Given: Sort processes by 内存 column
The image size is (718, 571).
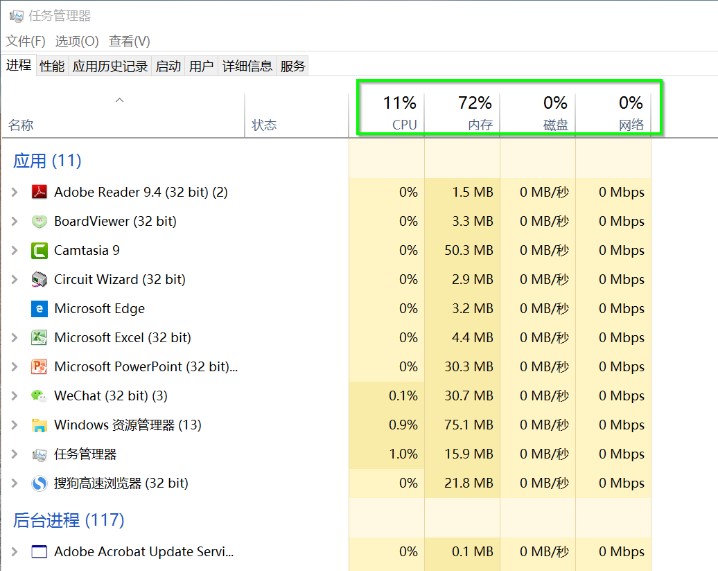Looking at the screenshot, I should click(x=462, y=114).
